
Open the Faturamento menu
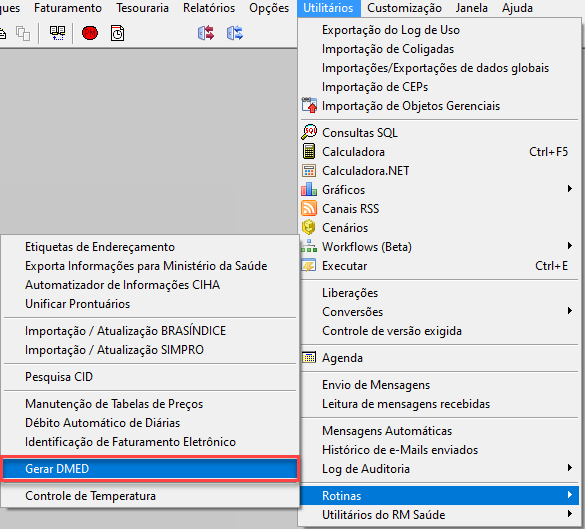click(x=68, y=8)
